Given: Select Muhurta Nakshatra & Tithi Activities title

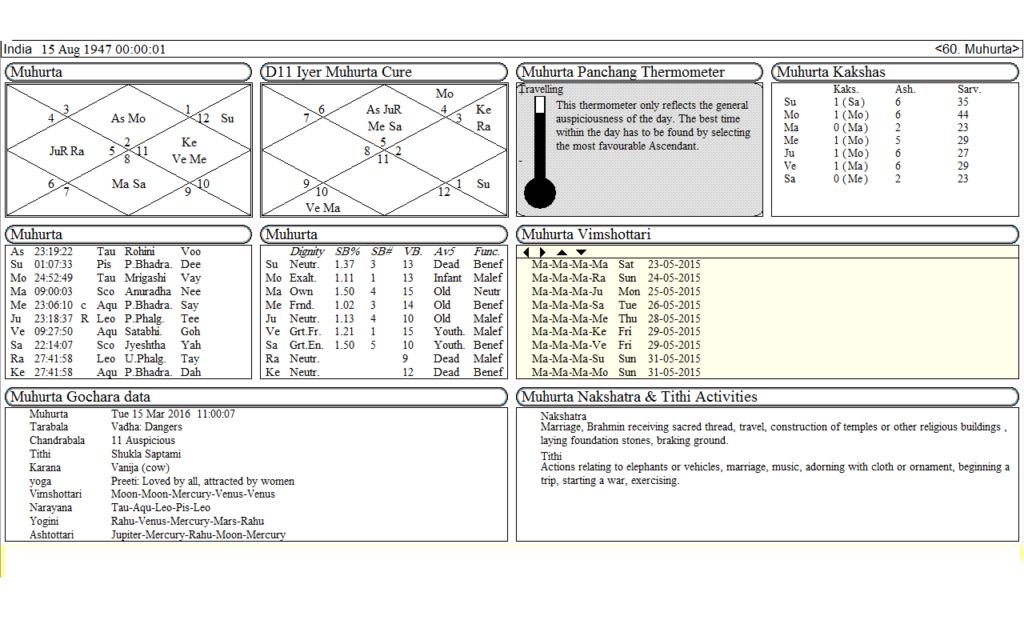Looking at the screenshot, I should [639, 397].
